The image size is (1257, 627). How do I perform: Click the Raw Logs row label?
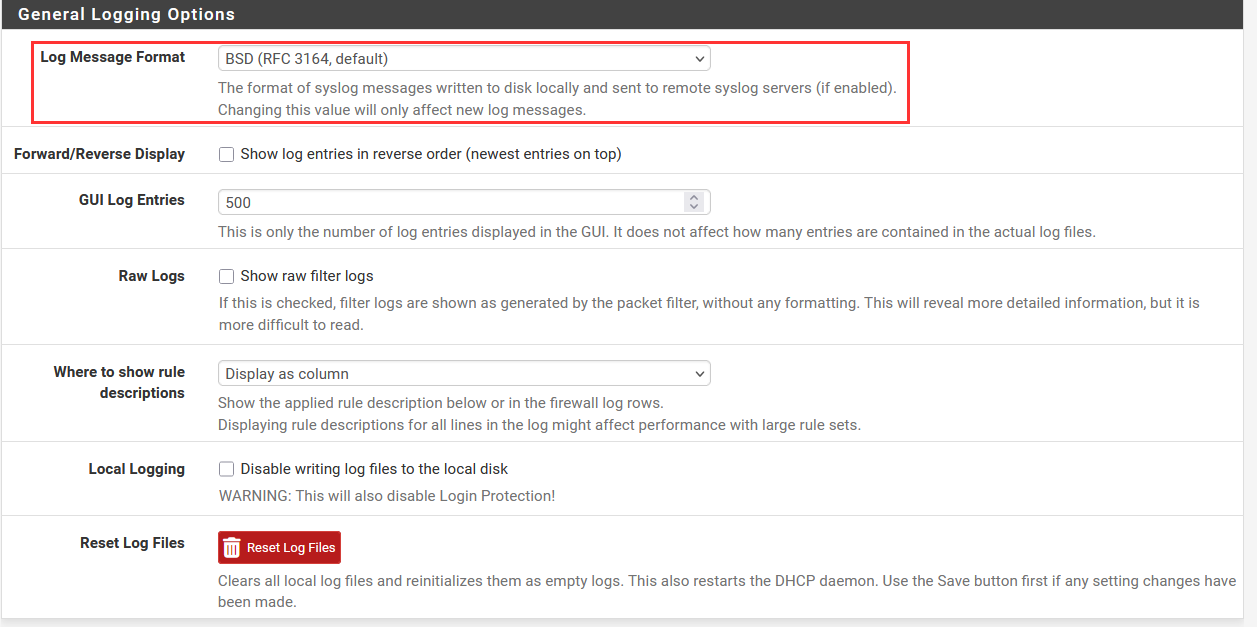click(151, 276)
